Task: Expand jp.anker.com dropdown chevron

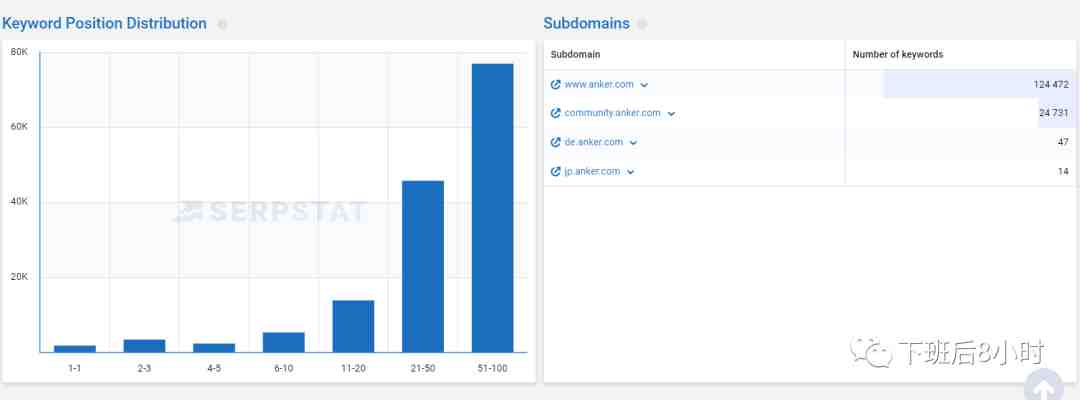Action: coord(630,172)
